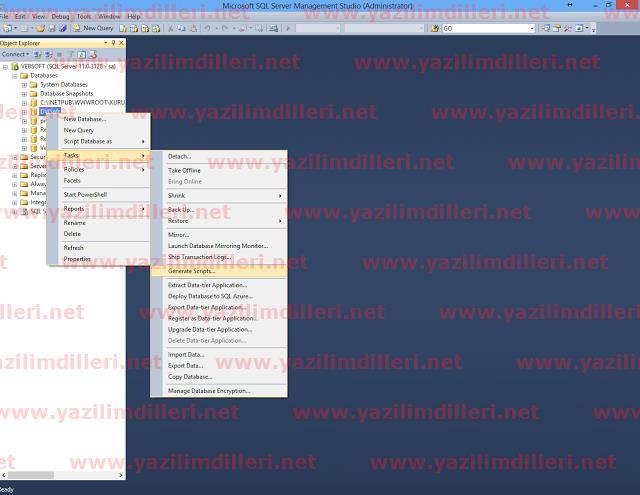Select Properties in context menu
Screen dimensions: 640x495
pyautogui.click(x=99, y=259)
